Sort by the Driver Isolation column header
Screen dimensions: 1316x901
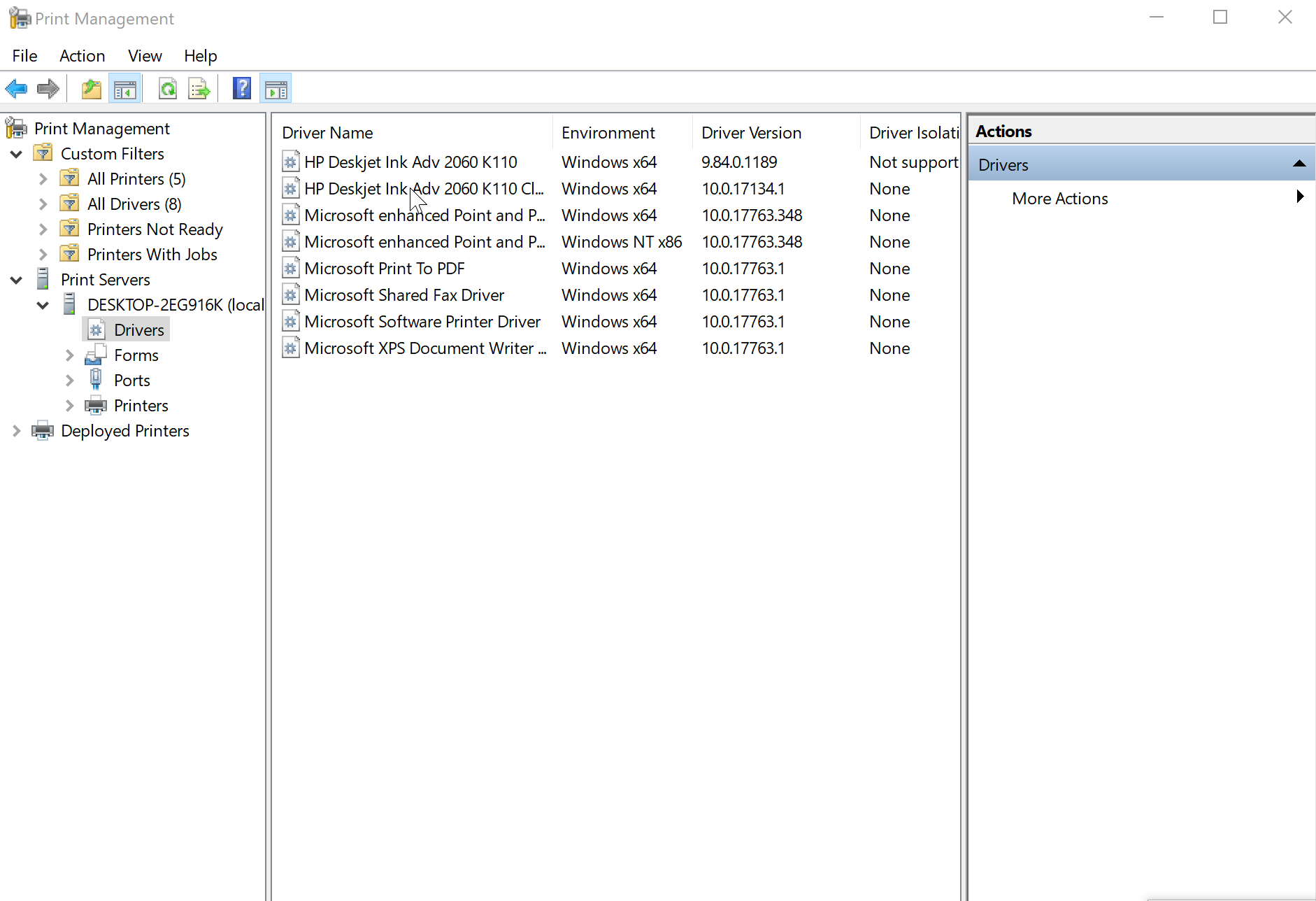[910, 133]
